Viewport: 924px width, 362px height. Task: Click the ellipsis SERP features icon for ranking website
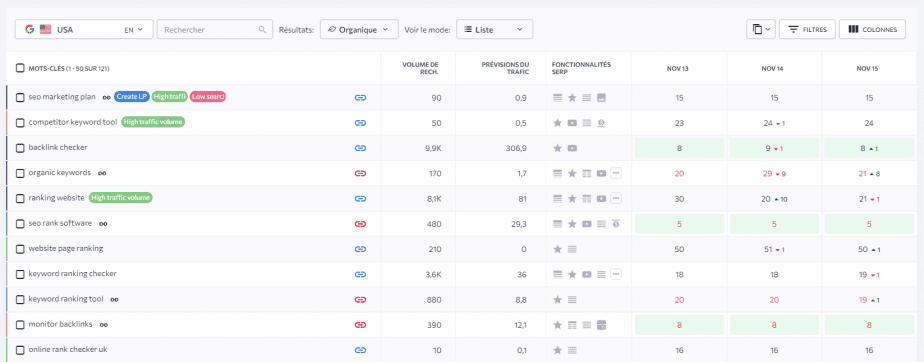coord(616,198)
